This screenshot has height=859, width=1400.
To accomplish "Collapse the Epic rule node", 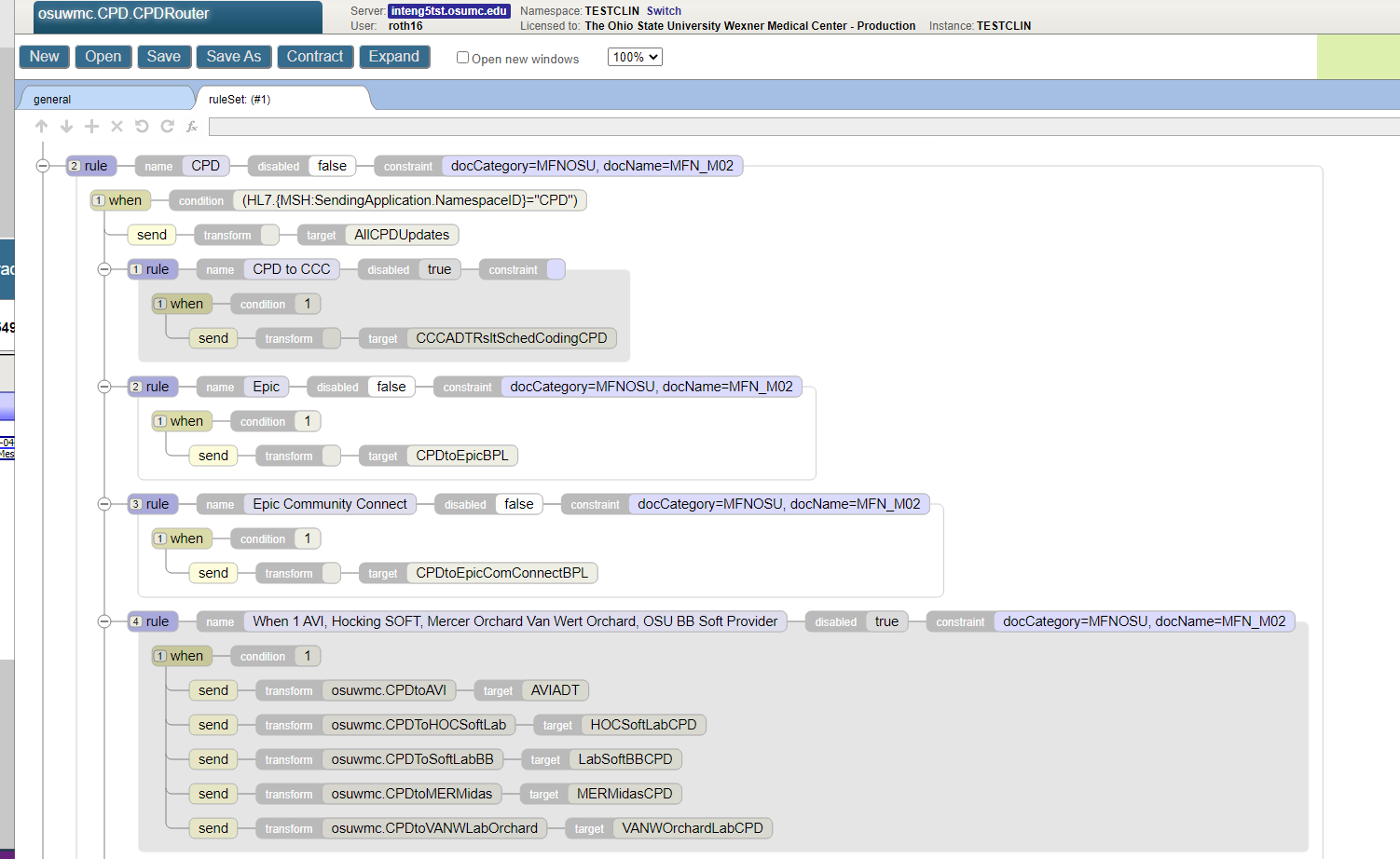I will [104, 387].
